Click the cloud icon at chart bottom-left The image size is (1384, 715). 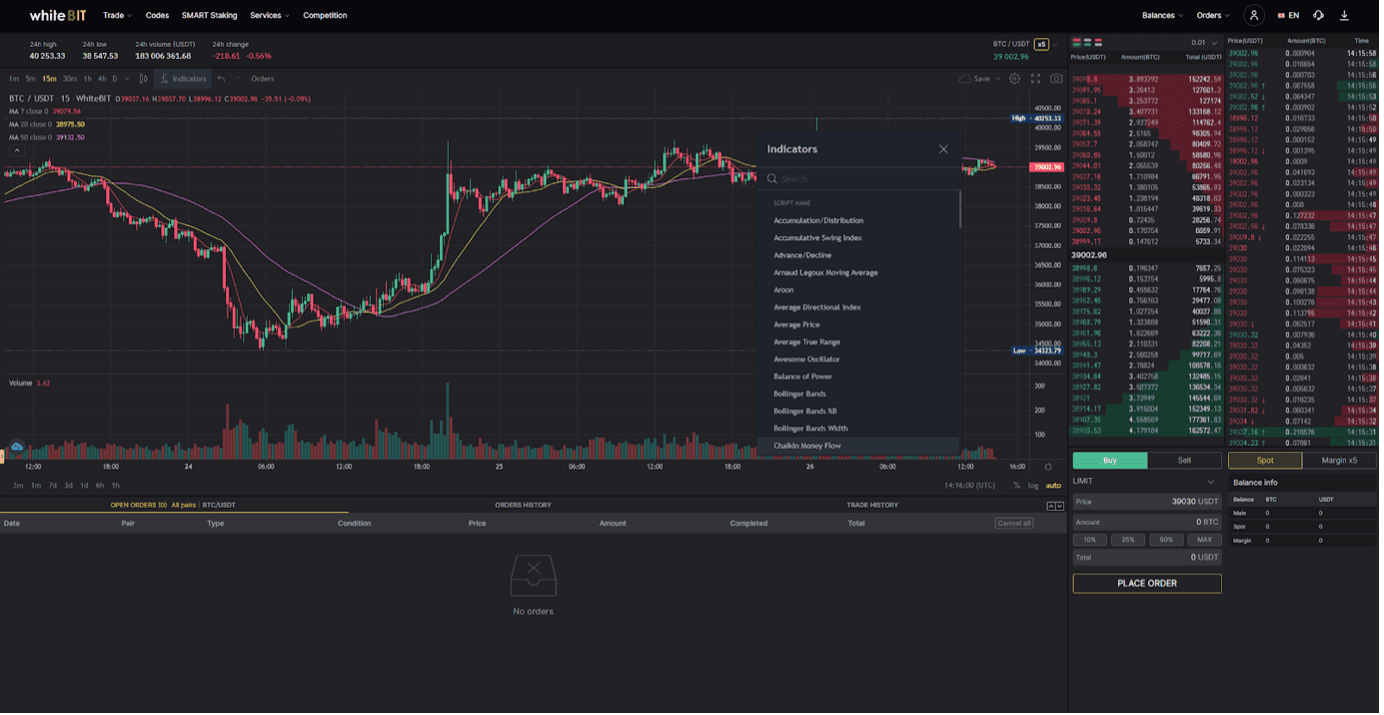coord(17,447)
